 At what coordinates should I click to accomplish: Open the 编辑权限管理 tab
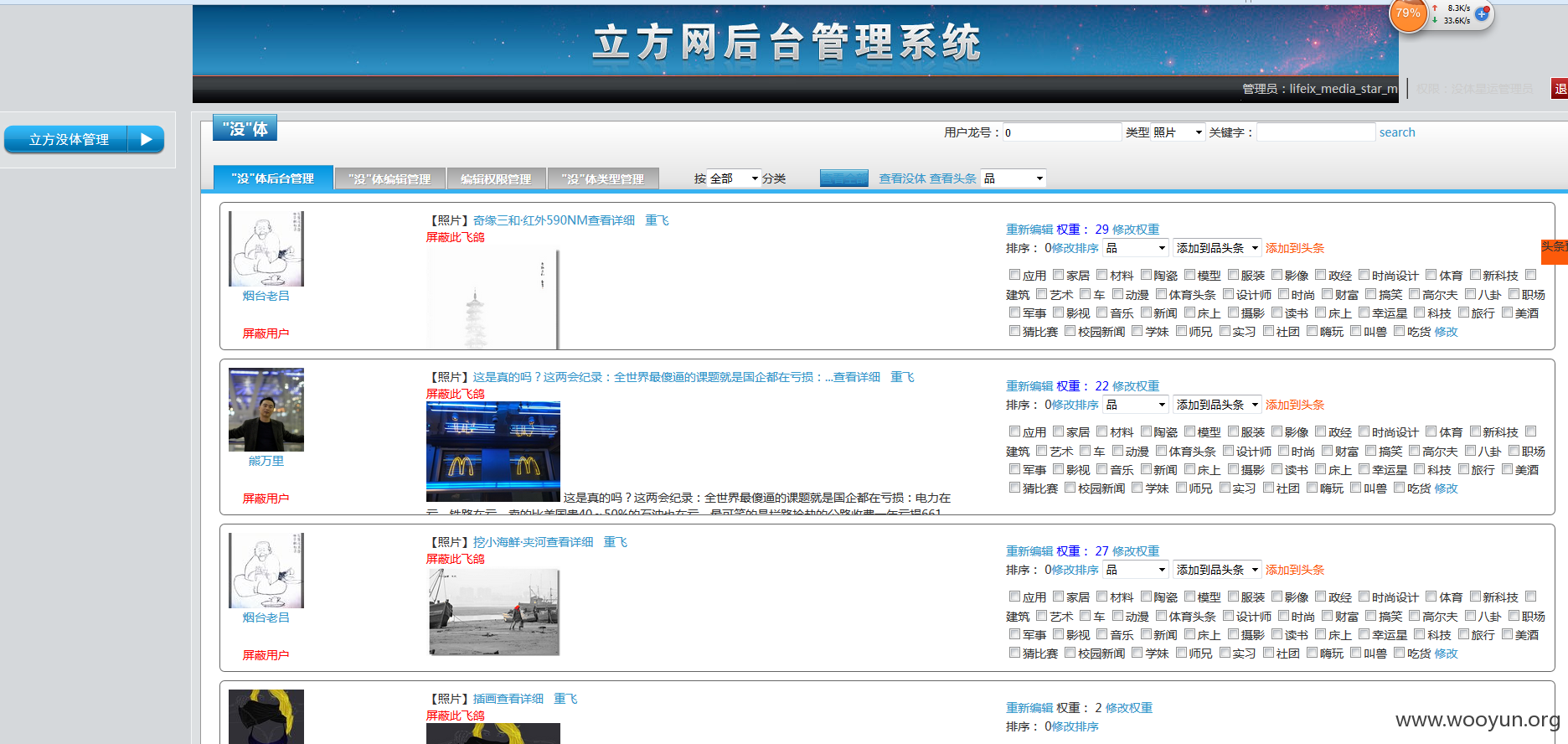(x=496, y=178)
